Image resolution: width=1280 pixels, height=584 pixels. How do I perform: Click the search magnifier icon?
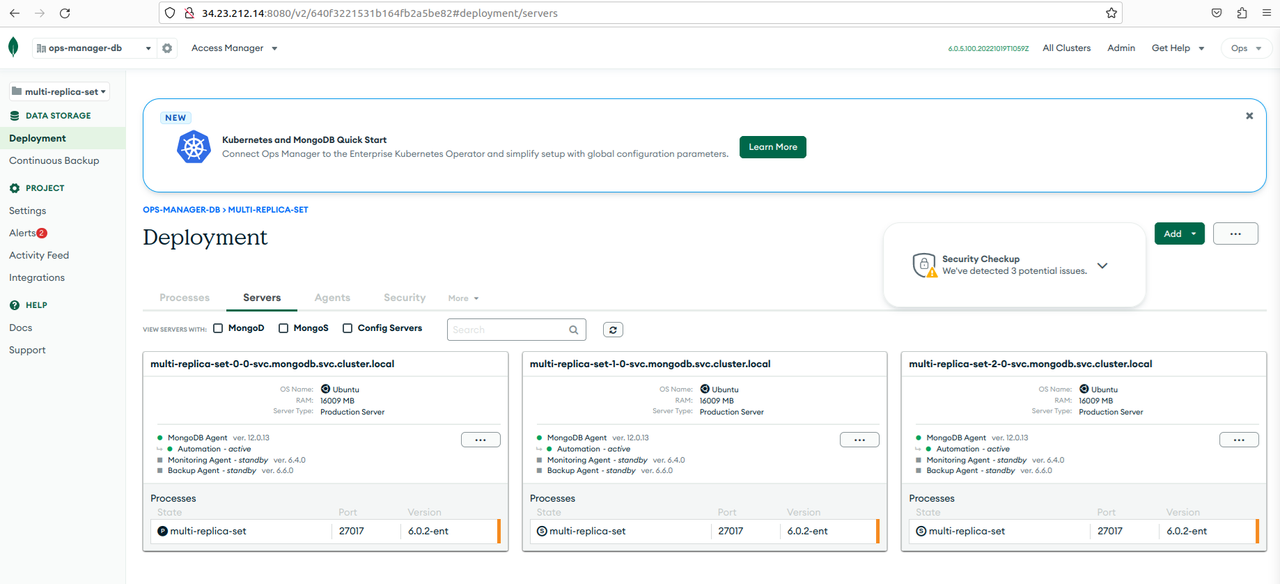pyautogui.click(x=574, y=329)
